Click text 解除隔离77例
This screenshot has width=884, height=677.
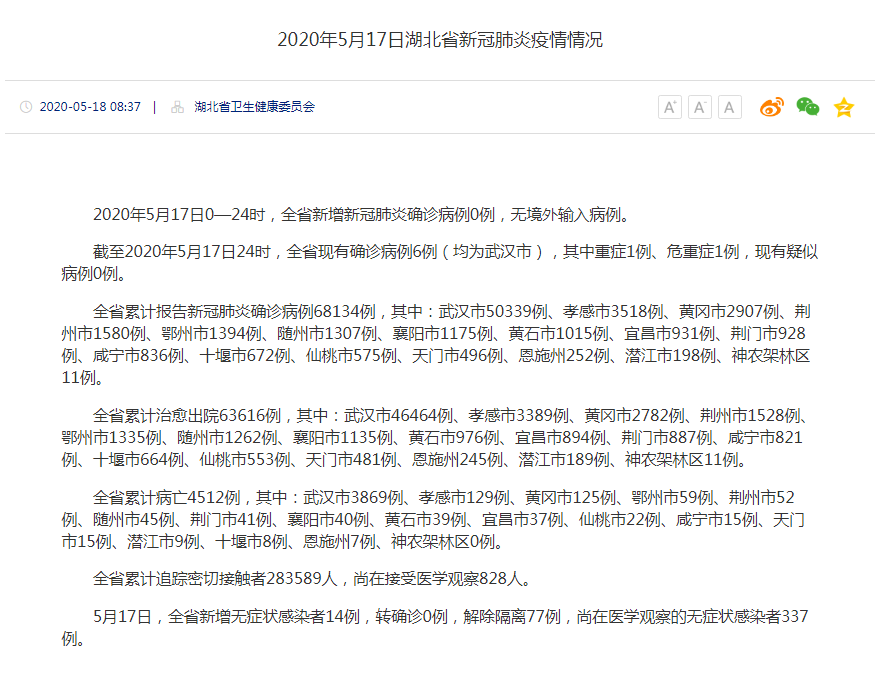512,616
